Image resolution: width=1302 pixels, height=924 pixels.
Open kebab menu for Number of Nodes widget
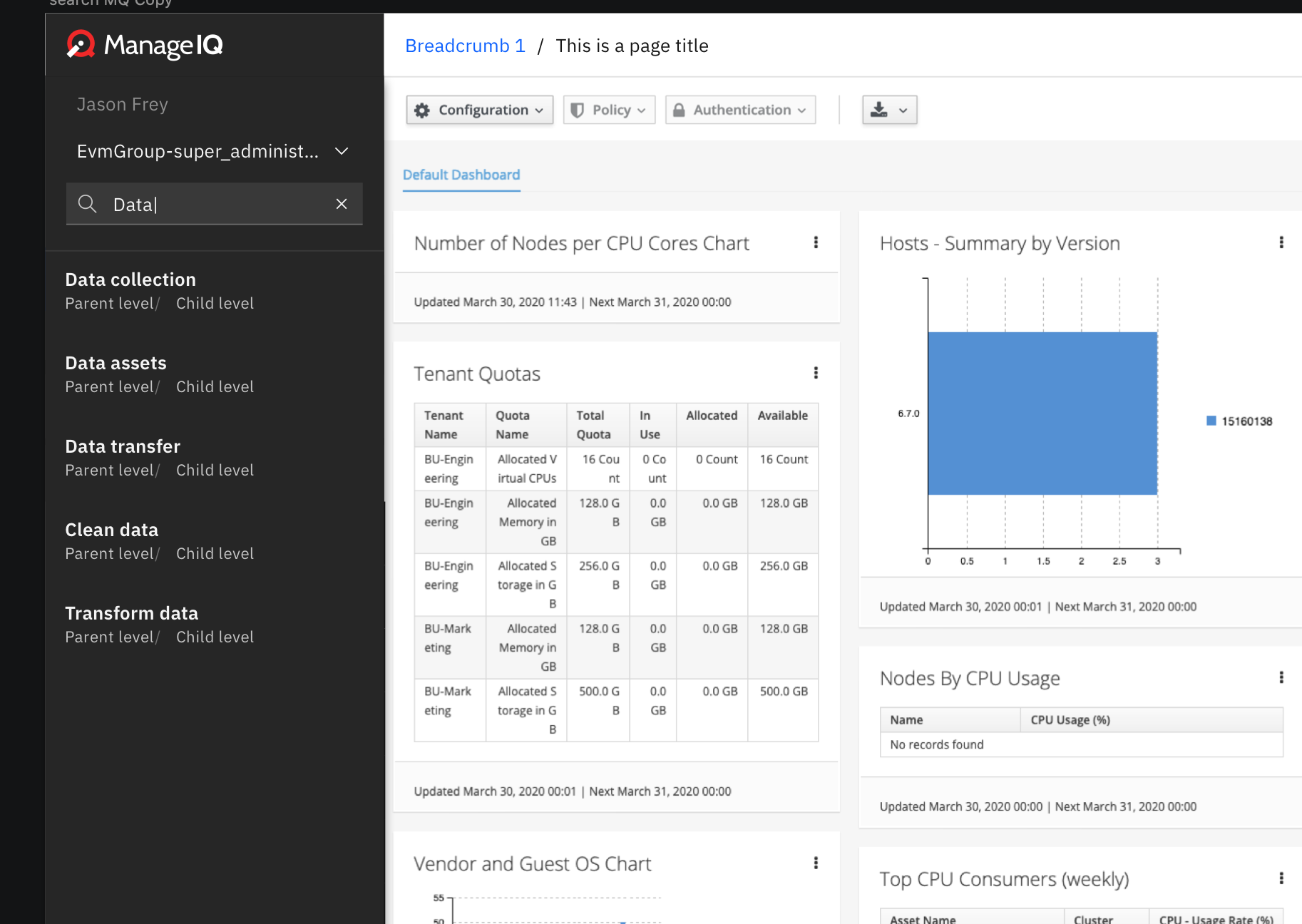[816, 242]
